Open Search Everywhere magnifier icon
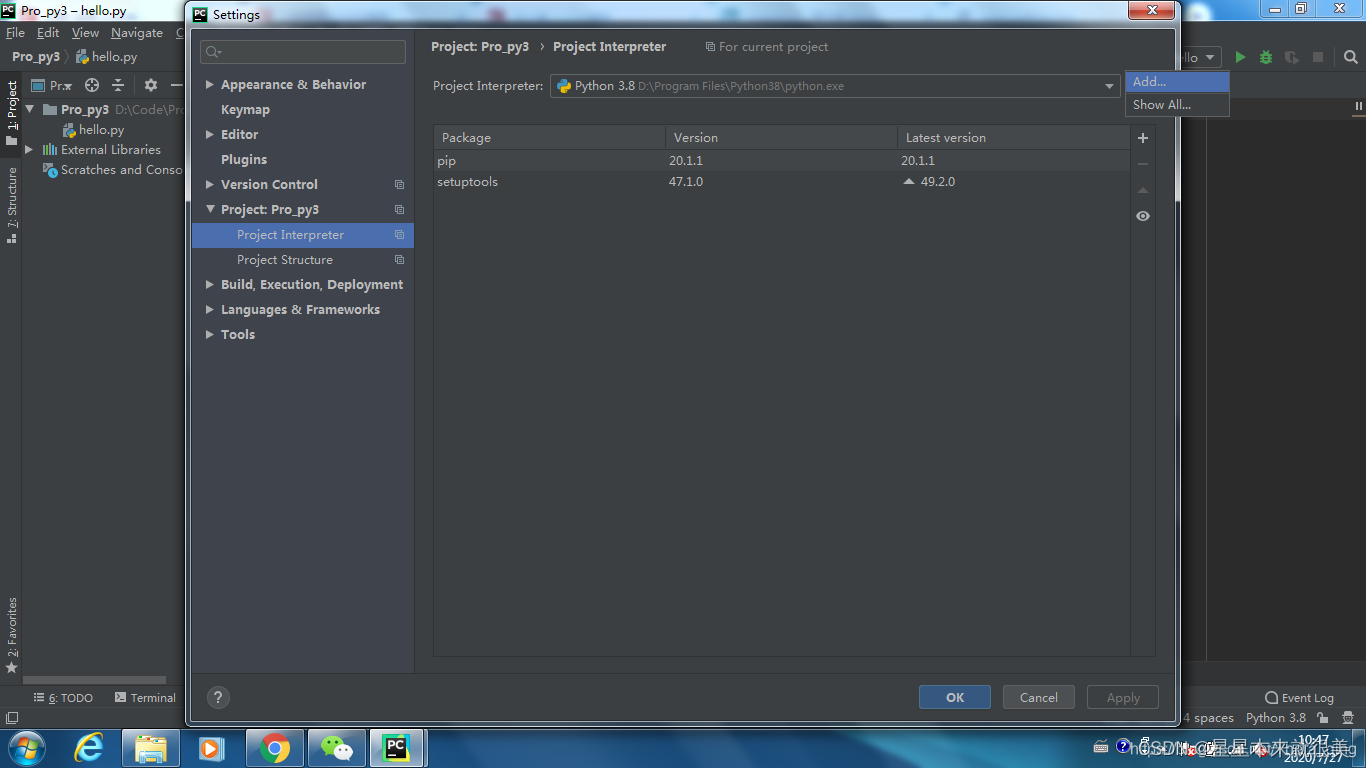Image resolution: width=1366 pixels, height=768 pixels. click(1351, 58)
